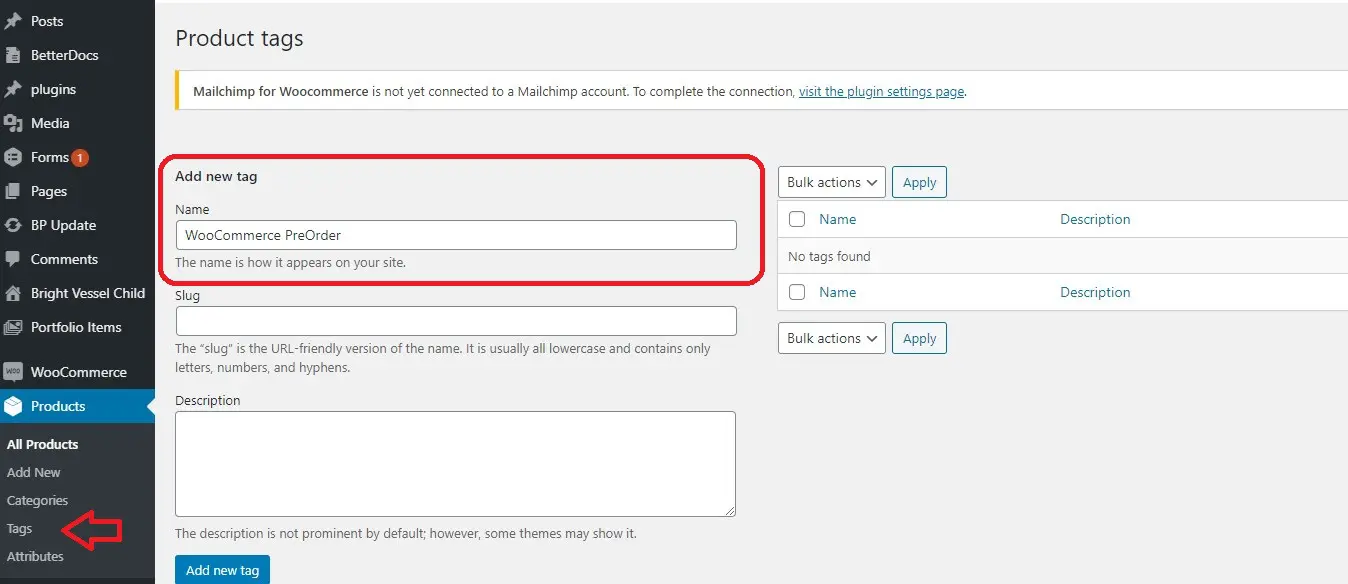The height and width of the screenshot is (584, 1348).
Task: Follow the visit the plugin settings page link
Action: (881, 91)
